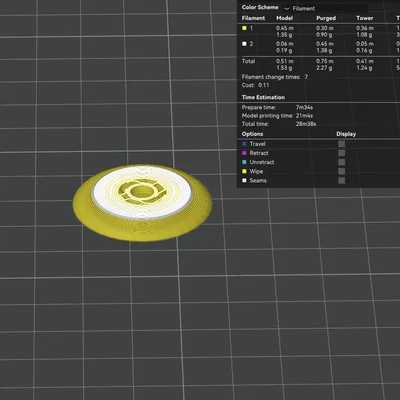
Task: Click the cyan Unretract color swatch
Action: click(x=244, y=162)
